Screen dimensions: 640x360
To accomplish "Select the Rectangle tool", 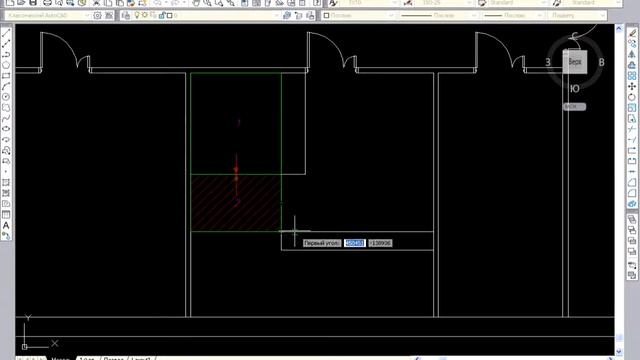I will tap(6, 76).
